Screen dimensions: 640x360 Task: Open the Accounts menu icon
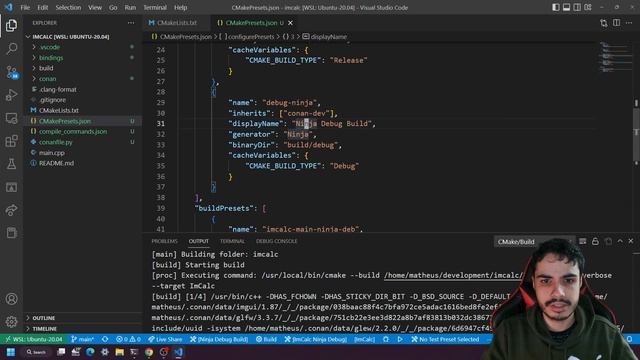[11, 299]
